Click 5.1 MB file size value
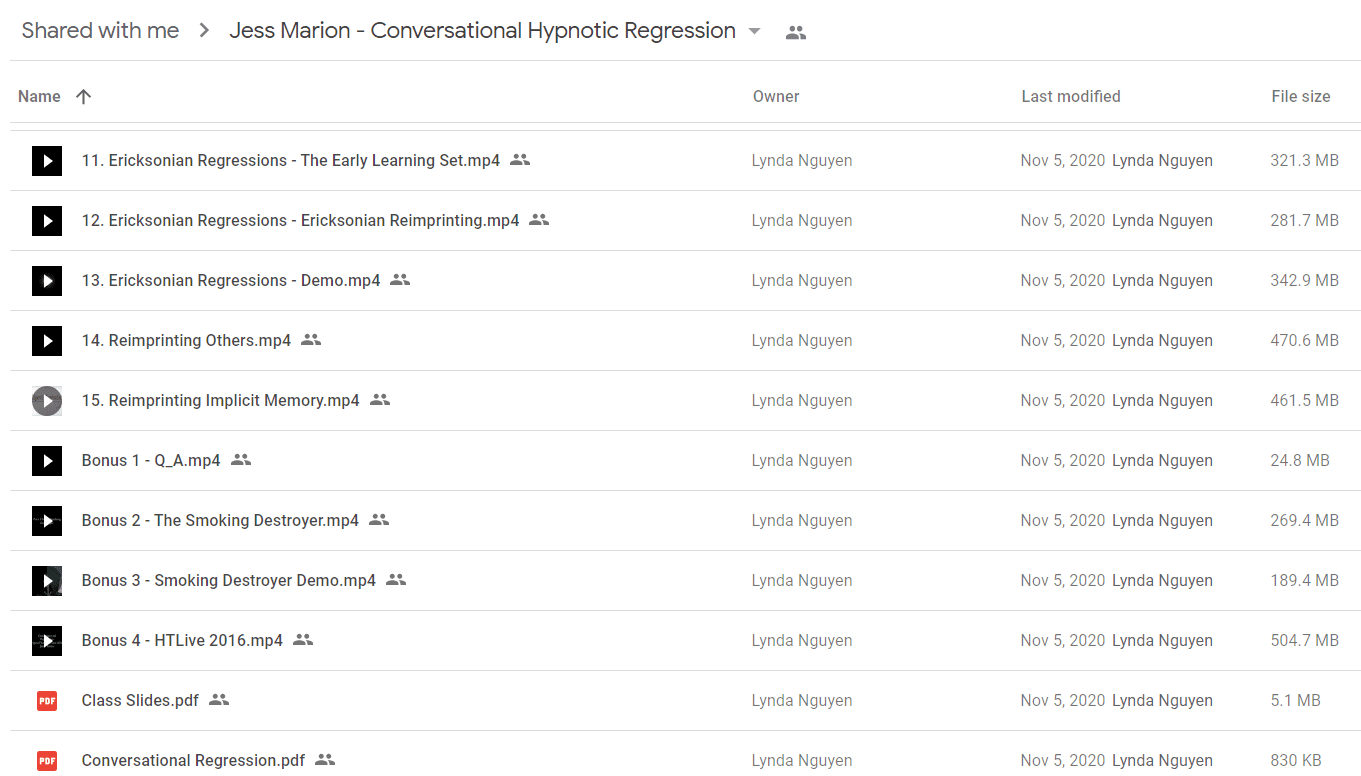 (1295, 700)
